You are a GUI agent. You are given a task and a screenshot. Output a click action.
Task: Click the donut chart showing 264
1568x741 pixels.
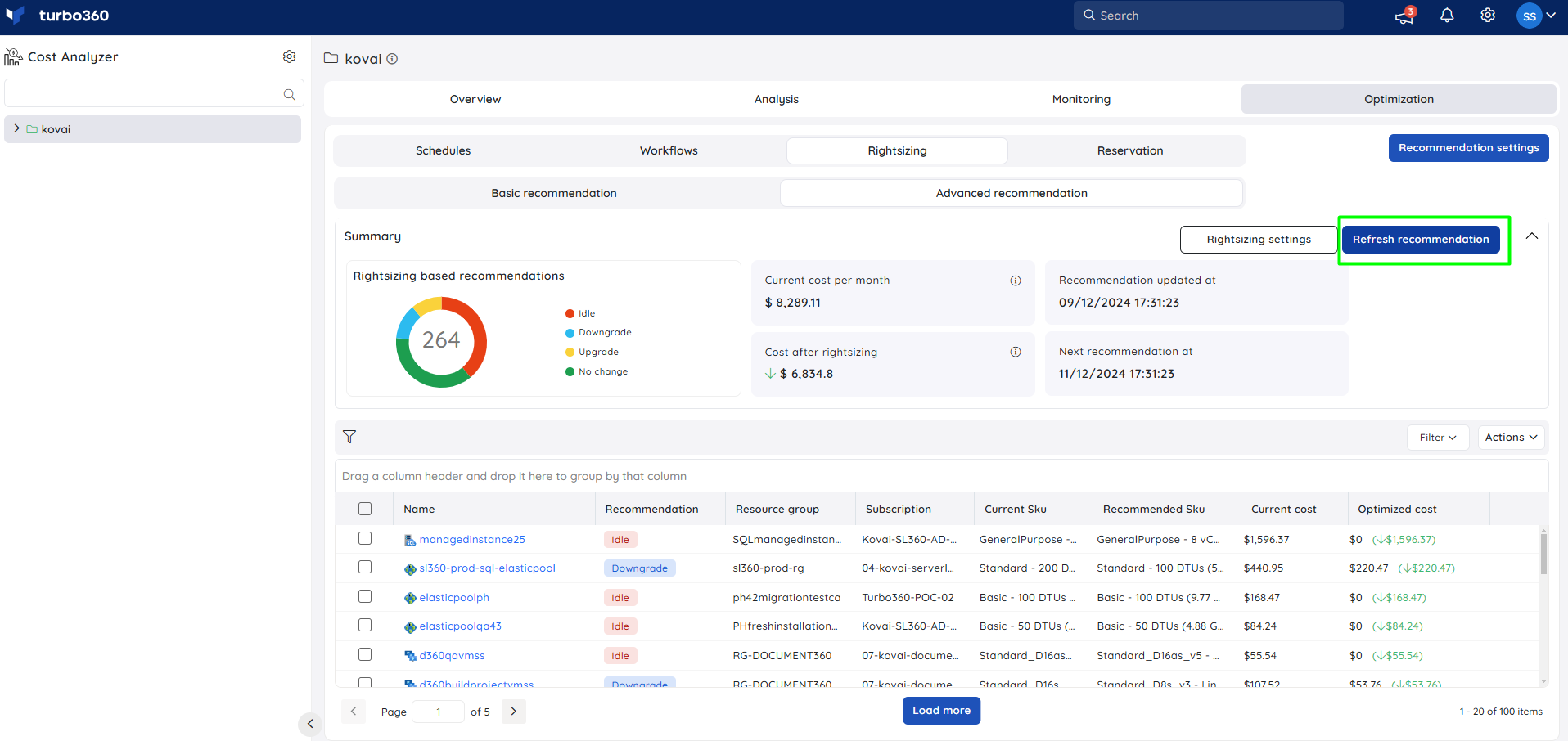[441, 342]
